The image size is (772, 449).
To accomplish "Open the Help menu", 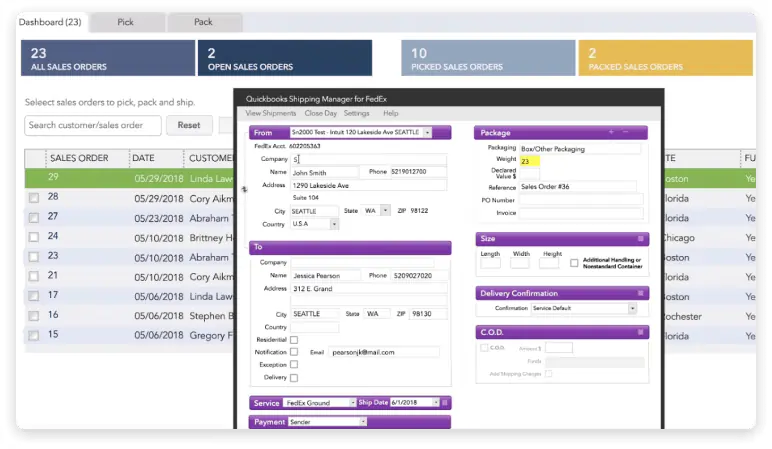I will [x=390, y=113].
